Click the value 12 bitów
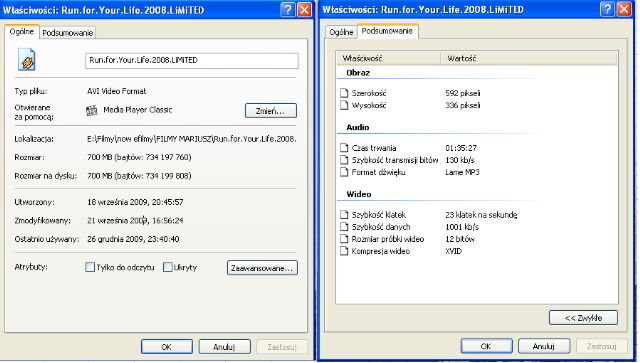This screenshot has height=363, width=640. click(x=460, y=239)
